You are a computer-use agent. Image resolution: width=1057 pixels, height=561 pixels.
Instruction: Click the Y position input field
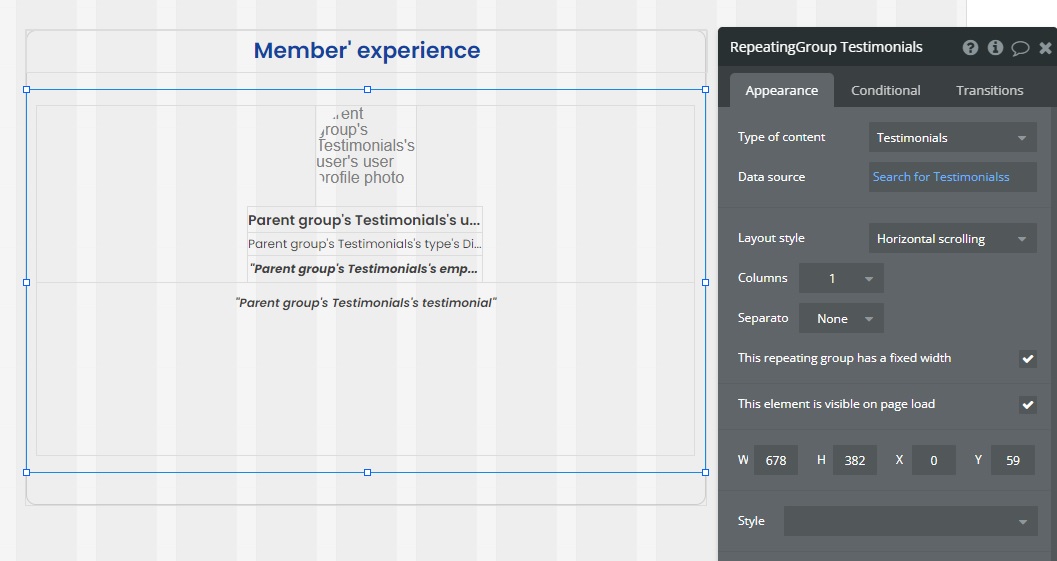pyautogui.click(x=1012, y=461)
